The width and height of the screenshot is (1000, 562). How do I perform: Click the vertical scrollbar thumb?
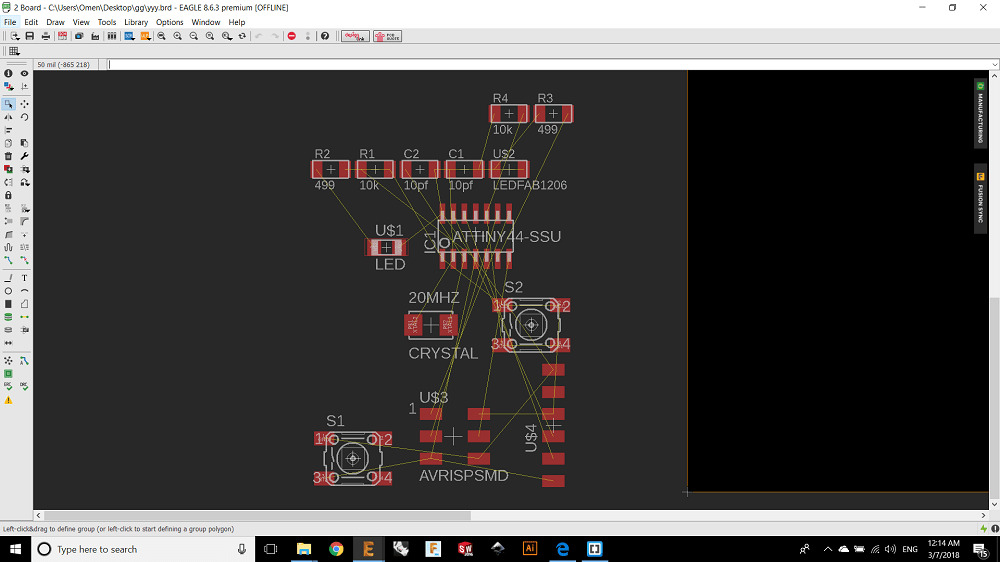tap(994, 399)
